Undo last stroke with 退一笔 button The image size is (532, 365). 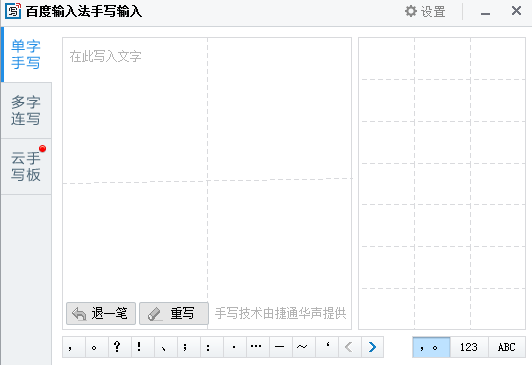pyautogui.click(x=101, y=313)
